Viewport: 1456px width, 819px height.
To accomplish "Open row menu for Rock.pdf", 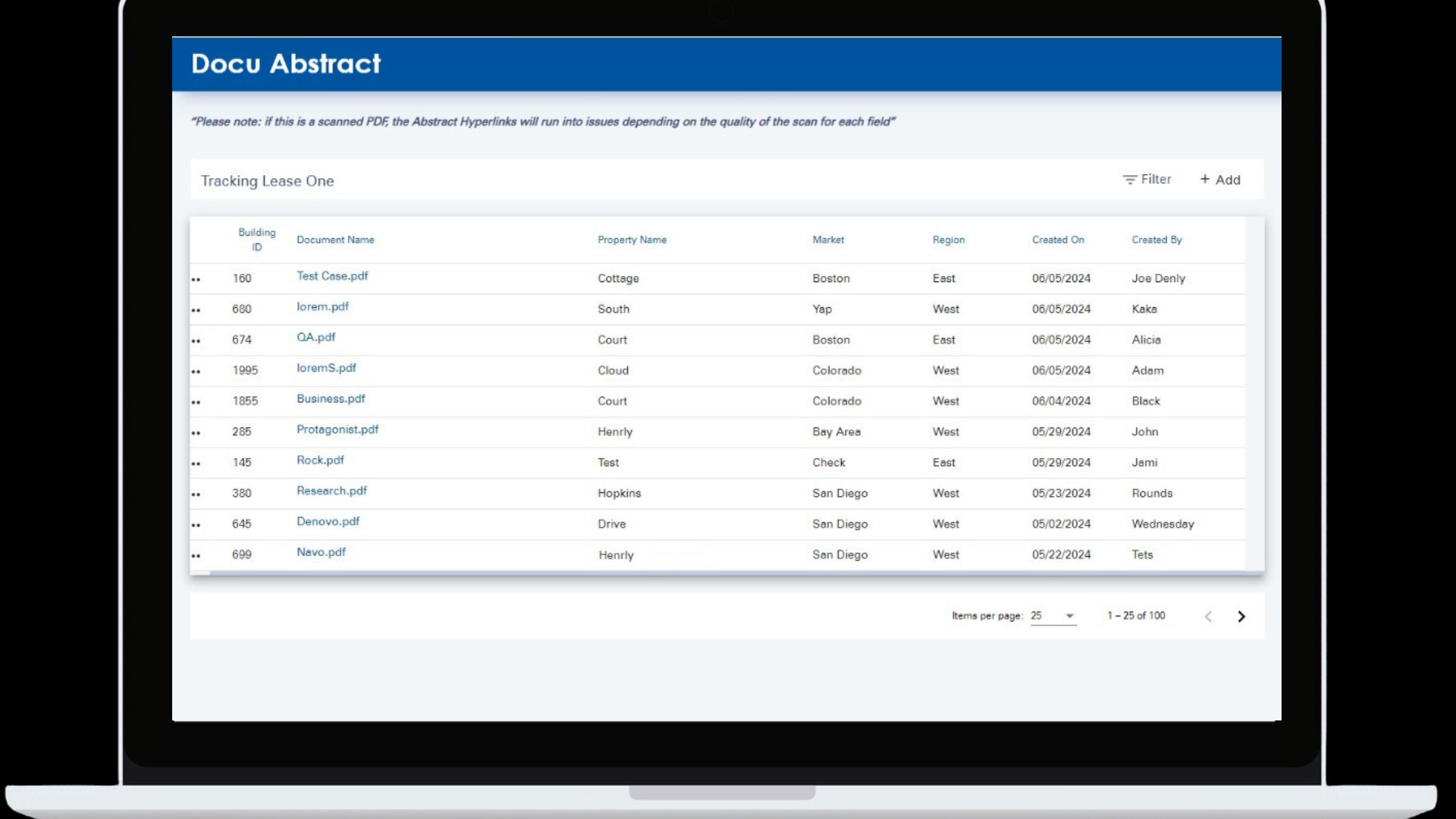I will [x=196, y=463].
